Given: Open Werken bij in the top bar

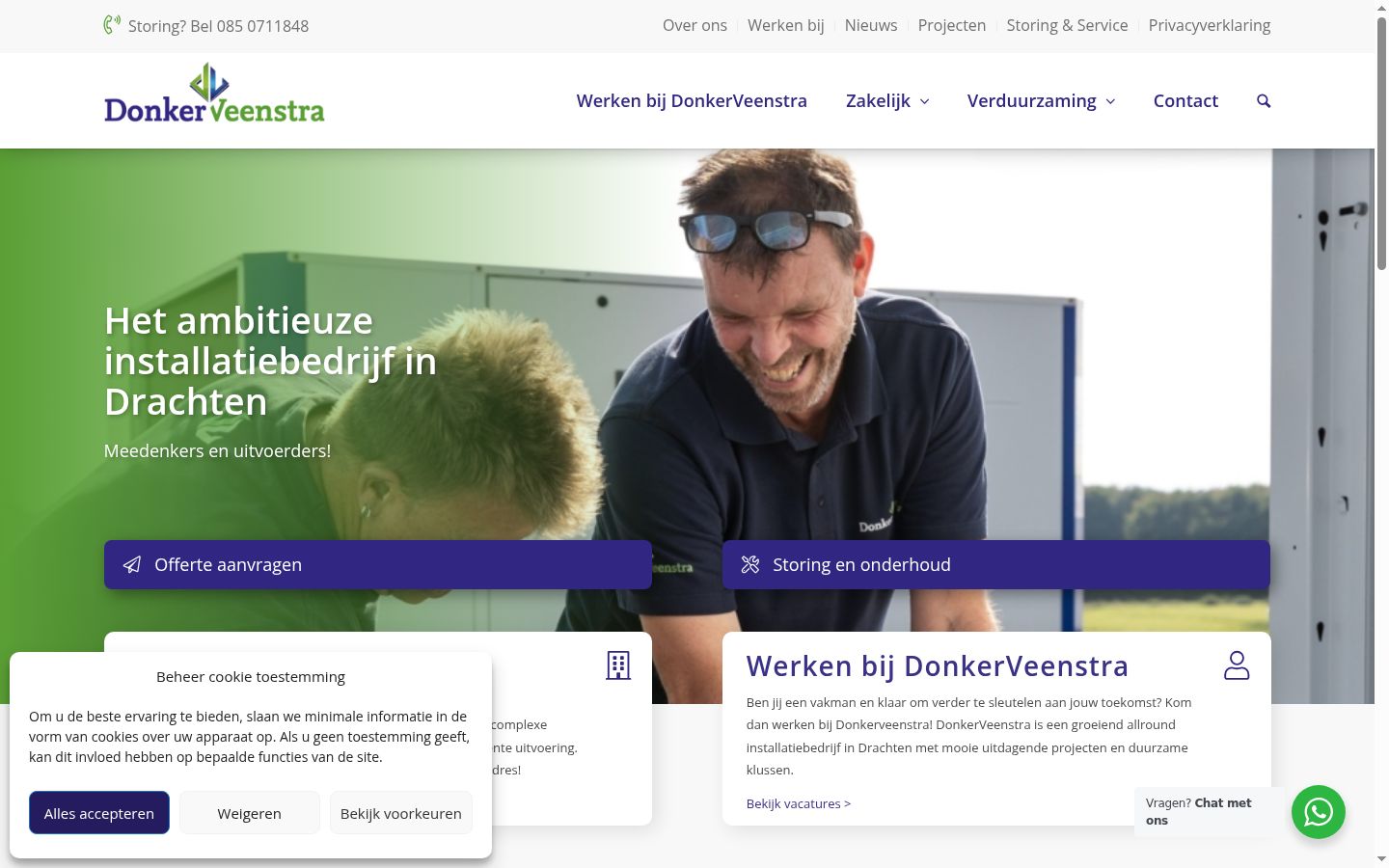Looking at the screenshot, I should (786, 25).
